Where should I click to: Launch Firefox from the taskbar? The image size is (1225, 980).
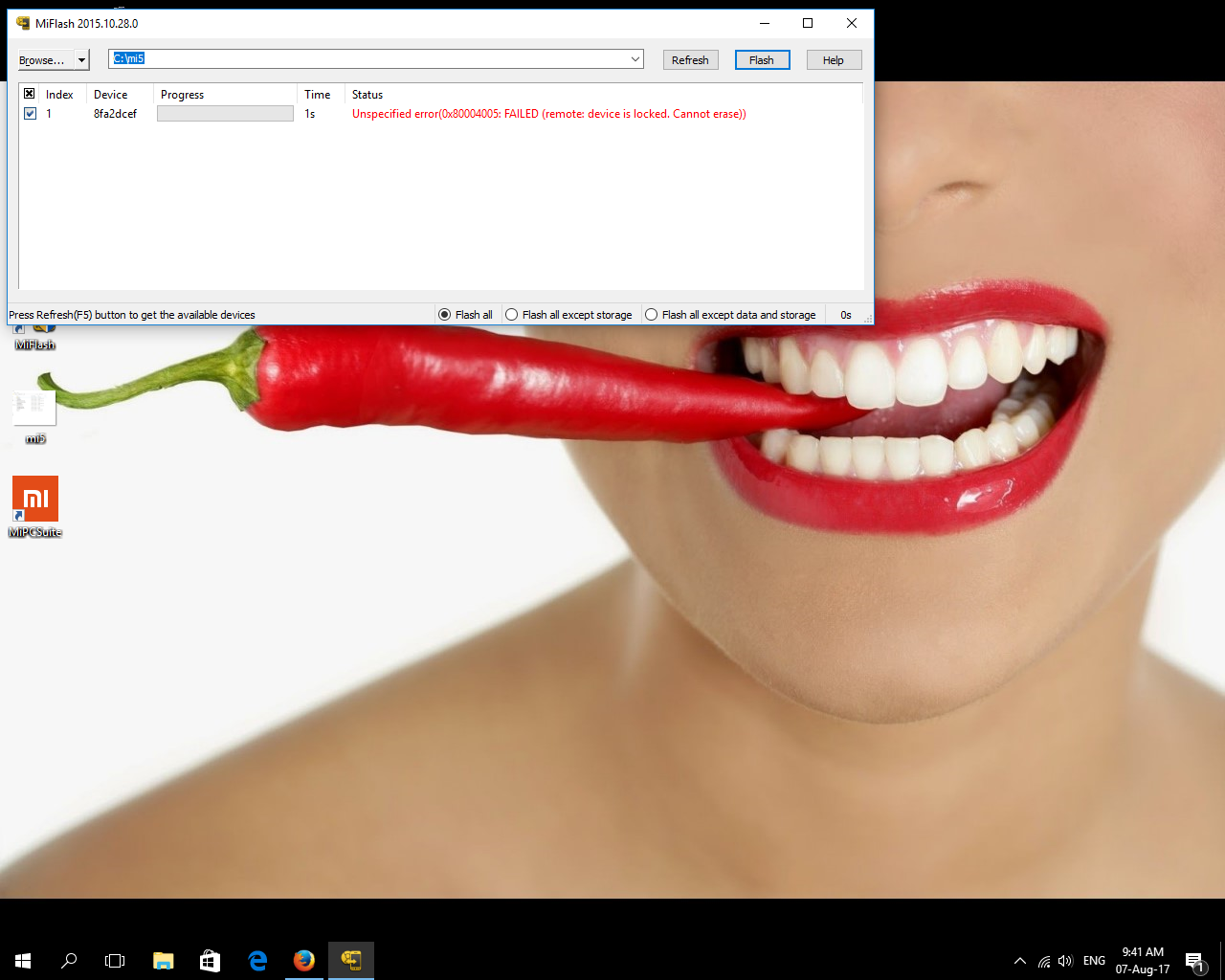(304, 960)
